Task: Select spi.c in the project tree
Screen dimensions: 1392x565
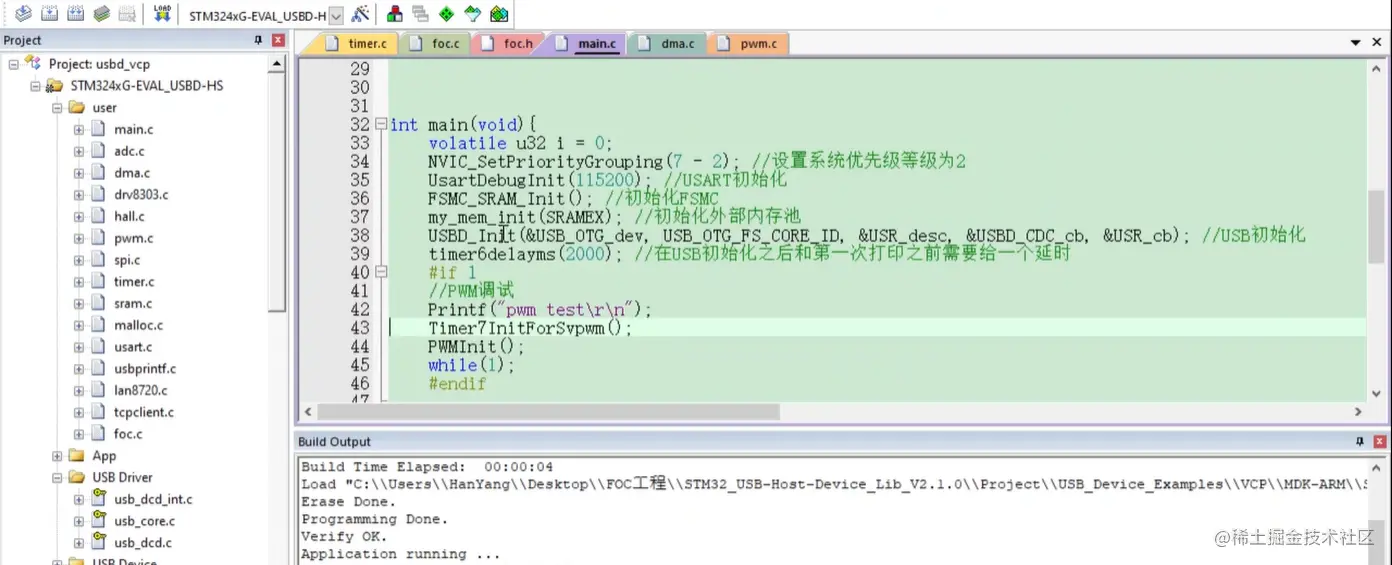Action: coord(127,260)
